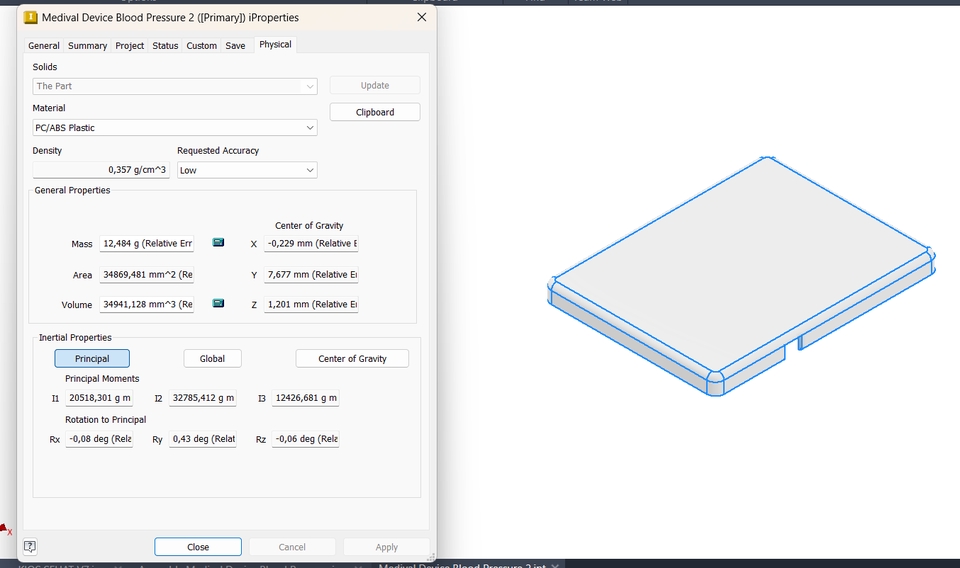This screenshot has height=568, width=960.
Task: Expand the Solids The Part dropdown
Action: (x=174, y=86)
